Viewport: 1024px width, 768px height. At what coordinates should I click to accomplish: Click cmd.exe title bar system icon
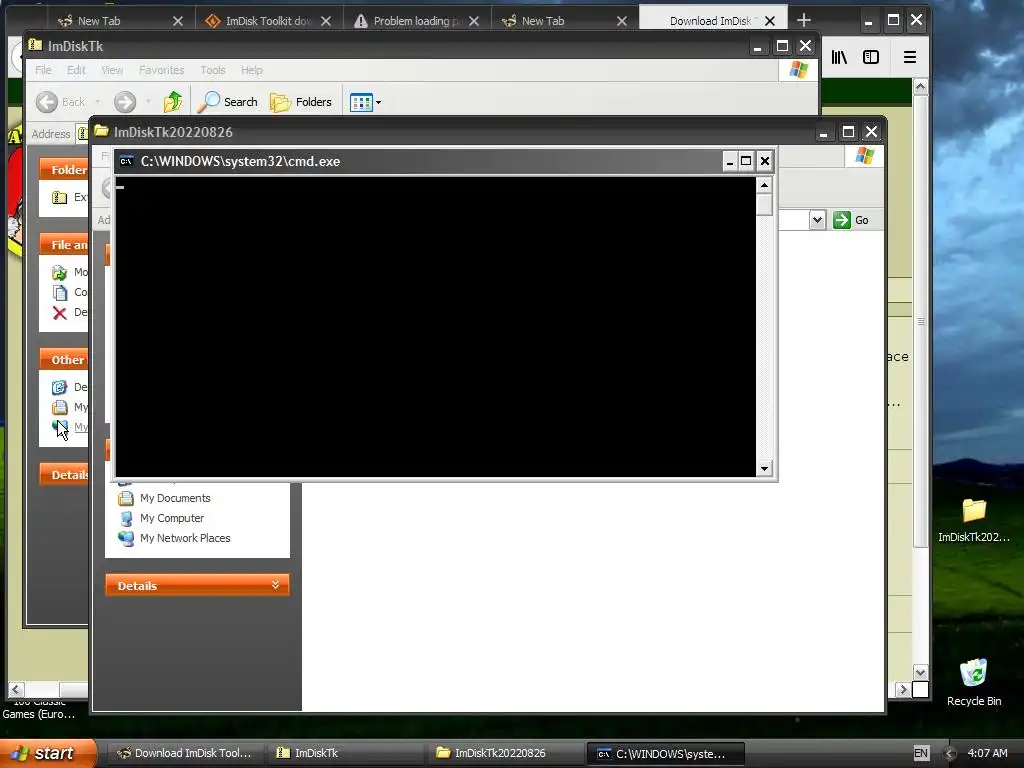tap(126, 161)
